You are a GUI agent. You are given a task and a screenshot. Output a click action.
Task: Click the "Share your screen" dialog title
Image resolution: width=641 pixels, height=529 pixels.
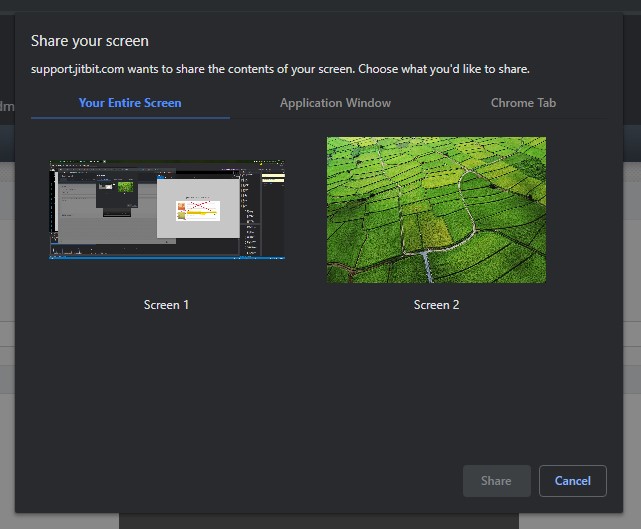click(90, 41)
